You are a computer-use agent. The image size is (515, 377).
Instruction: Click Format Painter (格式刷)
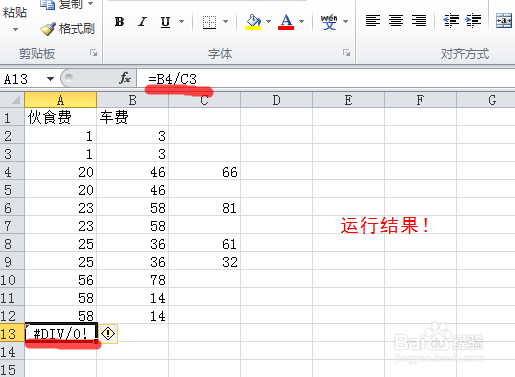click(68, 29)
